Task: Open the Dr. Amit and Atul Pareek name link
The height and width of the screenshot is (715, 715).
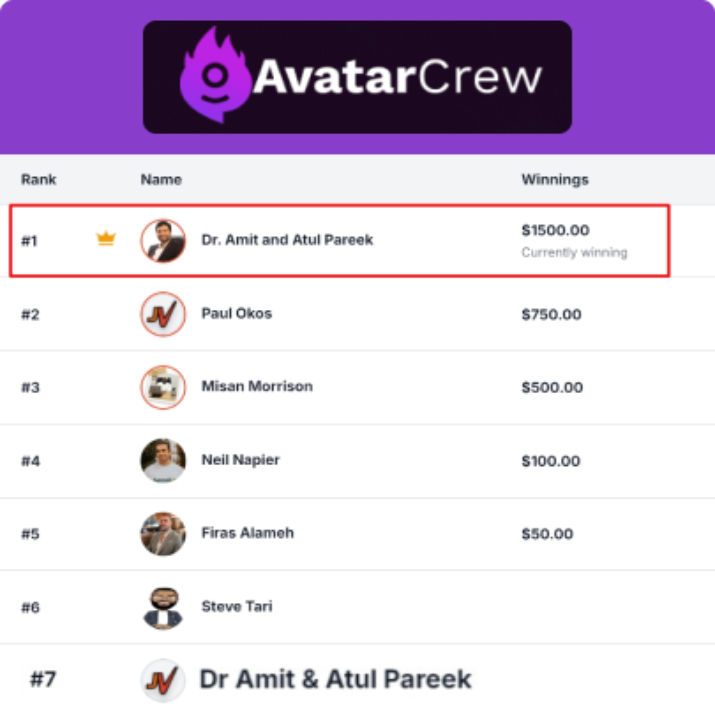Action: coord(287,240)
